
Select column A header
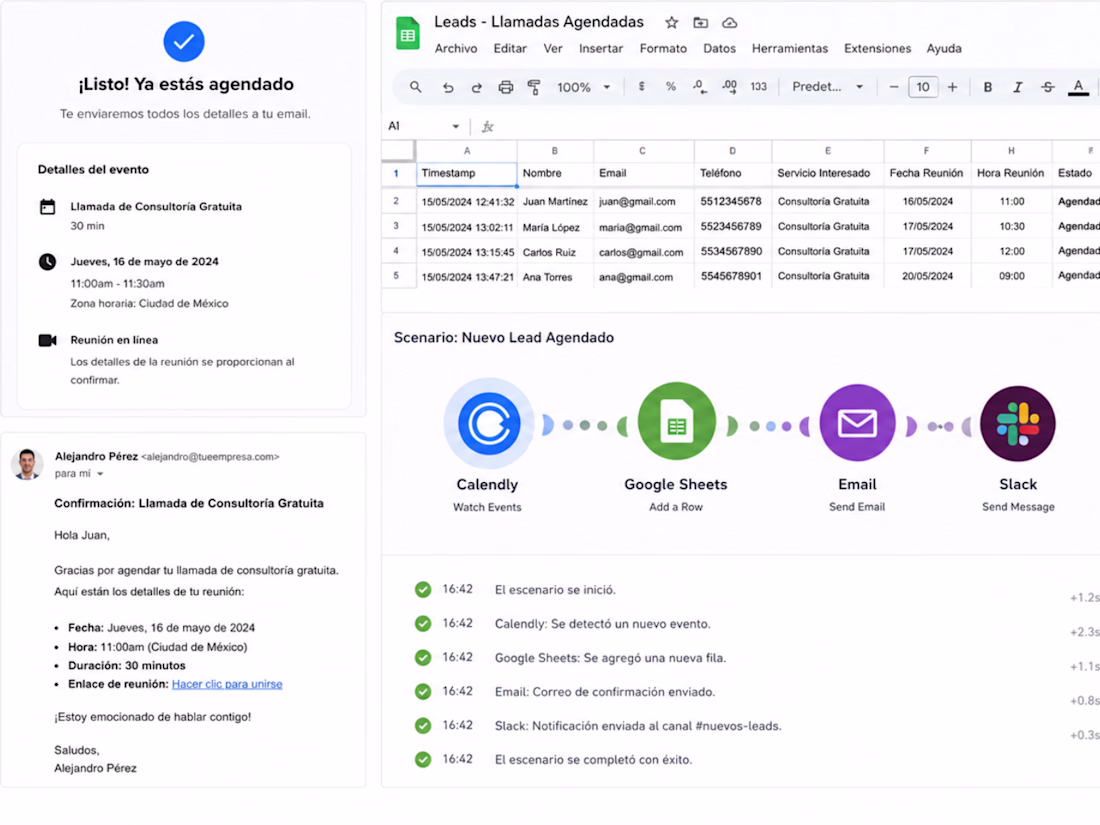tap(467, 151)
